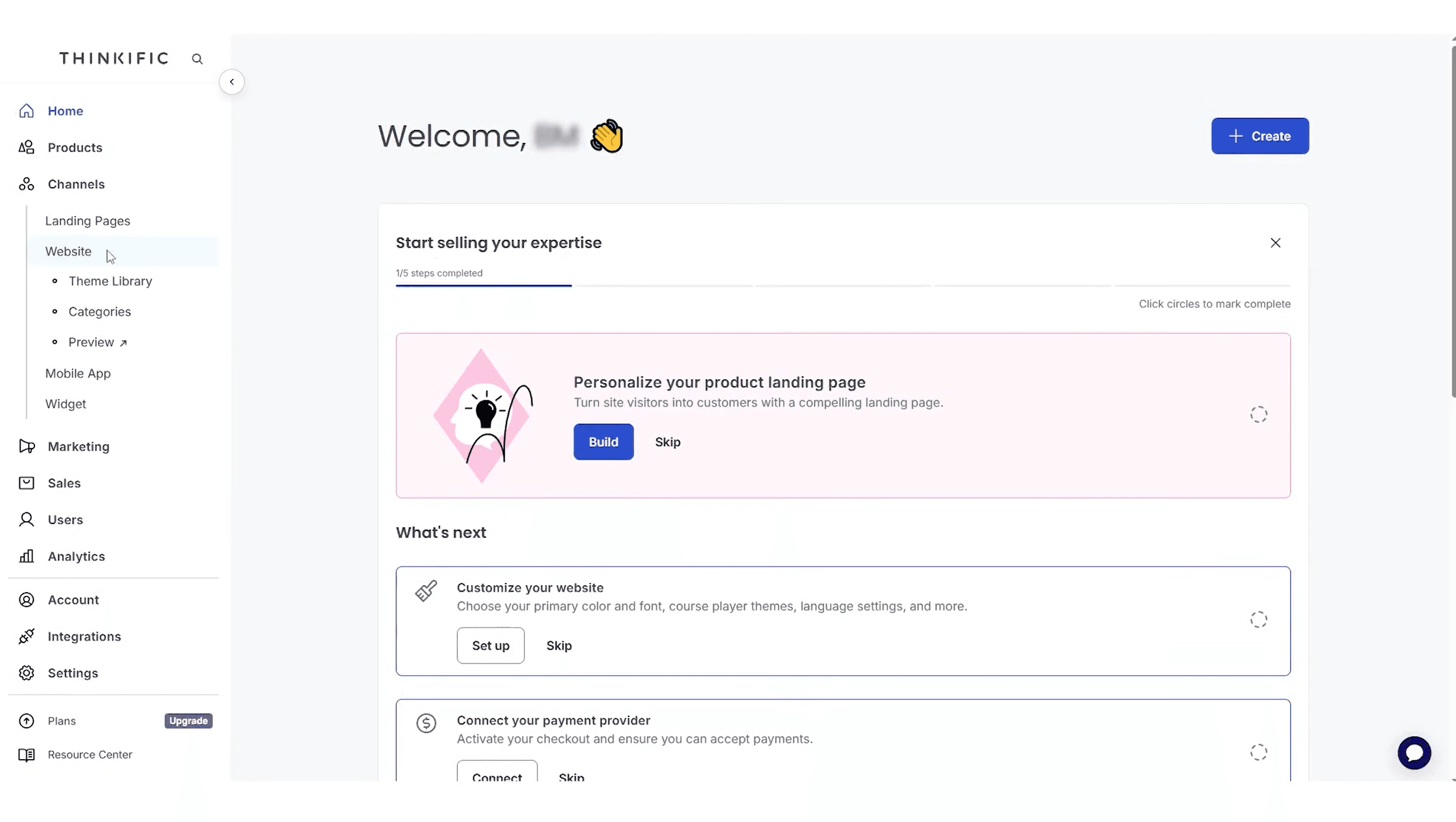Mark Customize your website as complete
Screen dimensions: 1456x822
pos(1258,620)
